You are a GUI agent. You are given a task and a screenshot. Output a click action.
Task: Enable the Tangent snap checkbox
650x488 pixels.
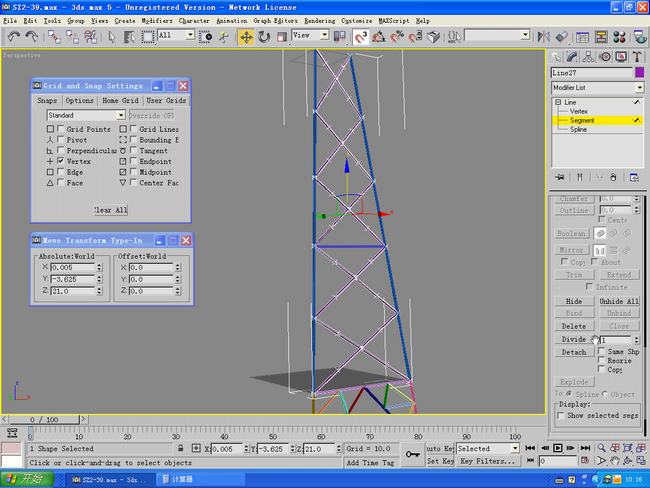coord(133,150)
